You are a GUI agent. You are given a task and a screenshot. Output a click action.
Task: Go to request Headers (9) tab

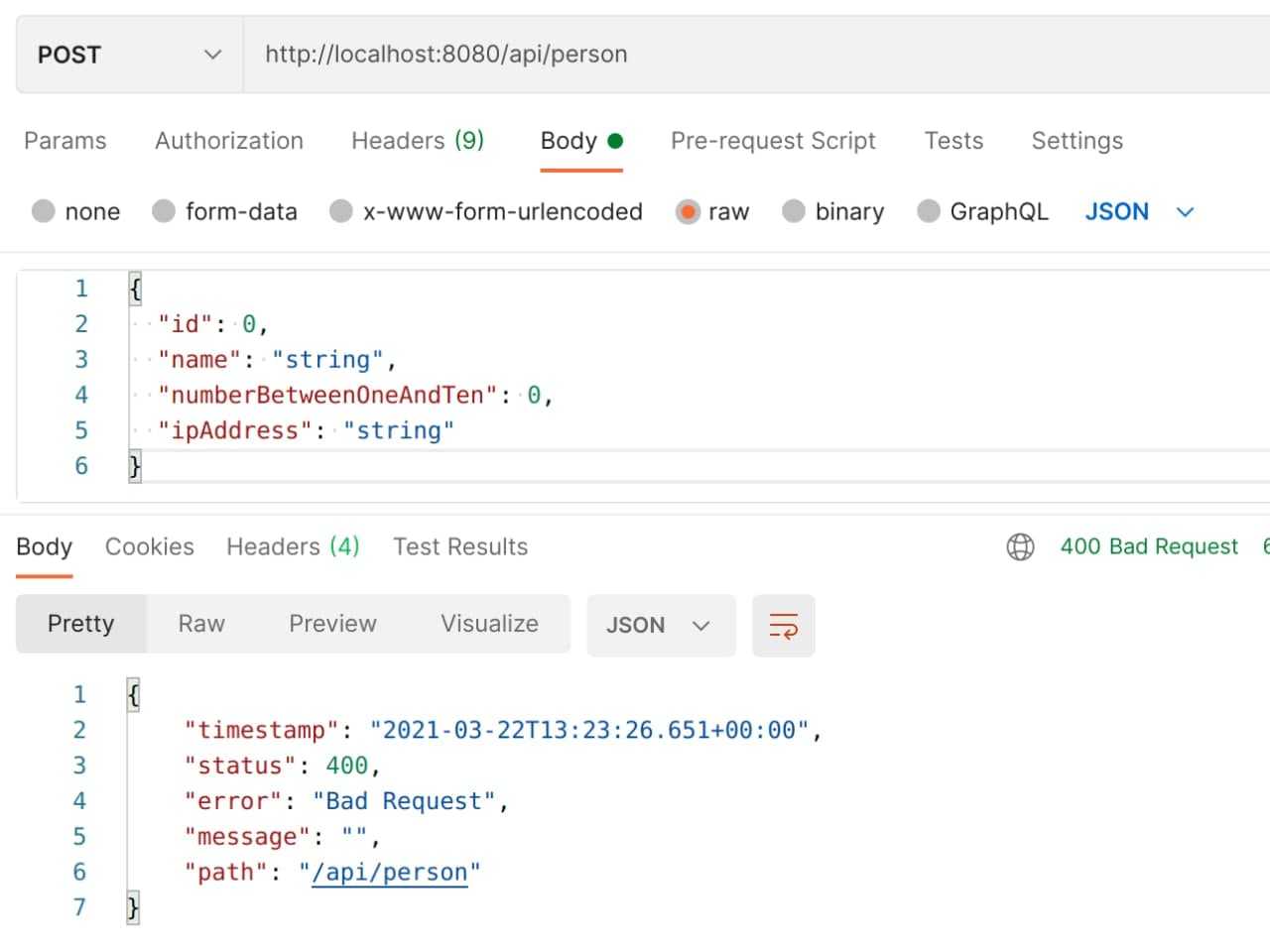(417, 141)
